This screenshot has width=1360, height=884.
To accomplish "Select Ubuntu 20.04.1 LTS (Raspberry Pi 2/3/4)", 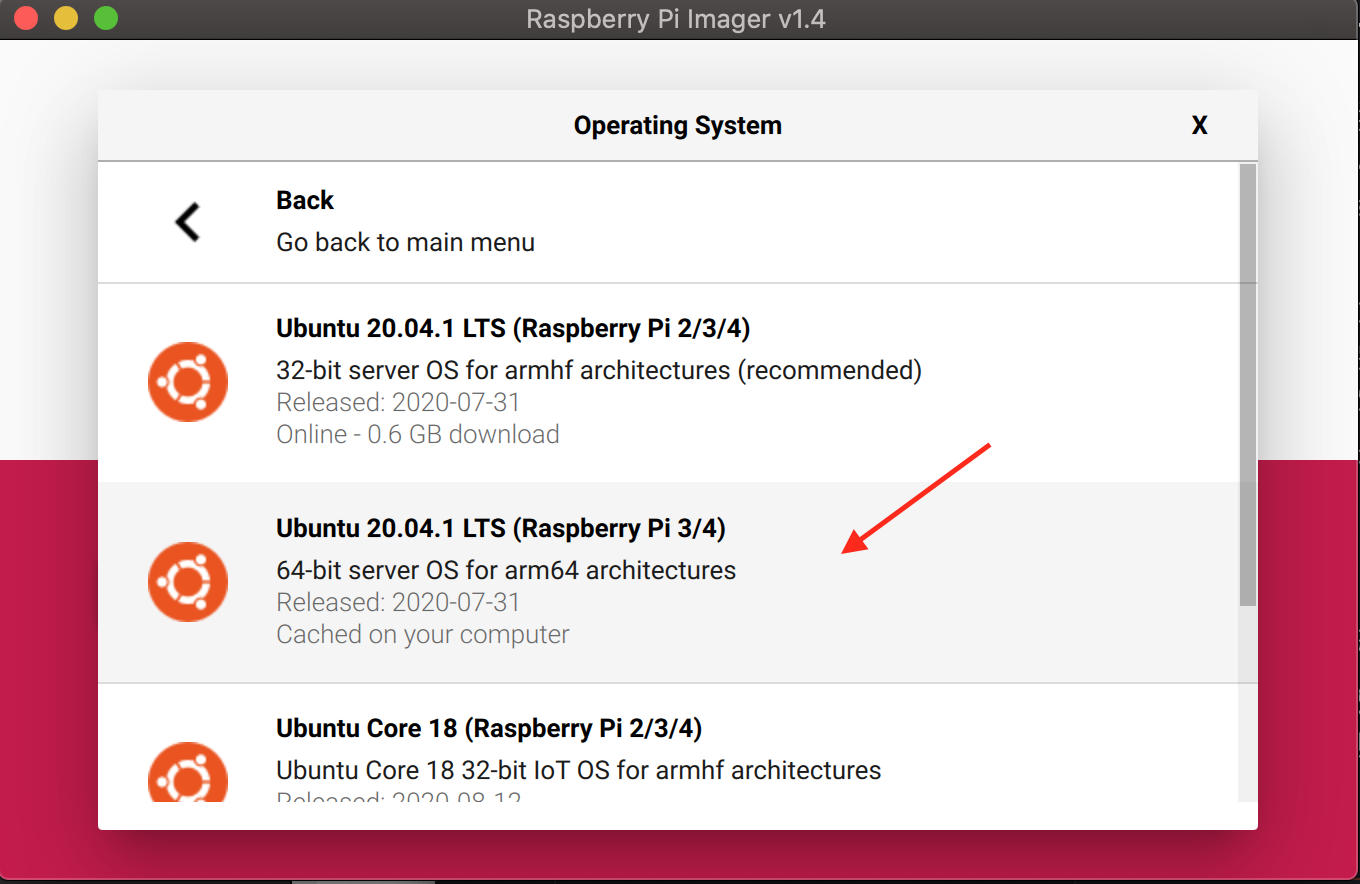I will 668,383.
